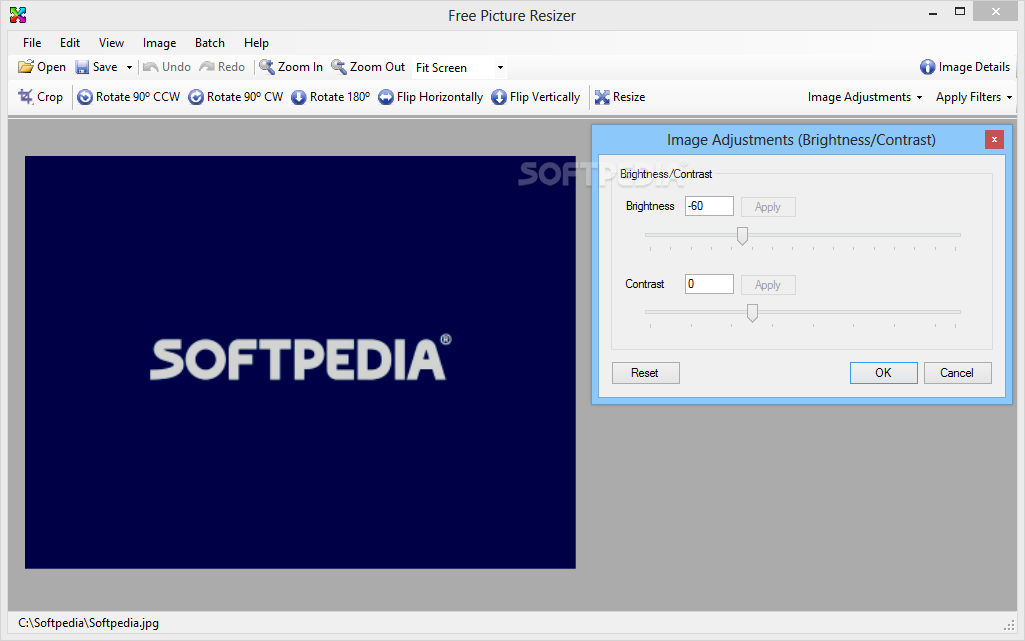Click the Open folder icon
Screen dimensions: 1025x641
coord(25,67)
